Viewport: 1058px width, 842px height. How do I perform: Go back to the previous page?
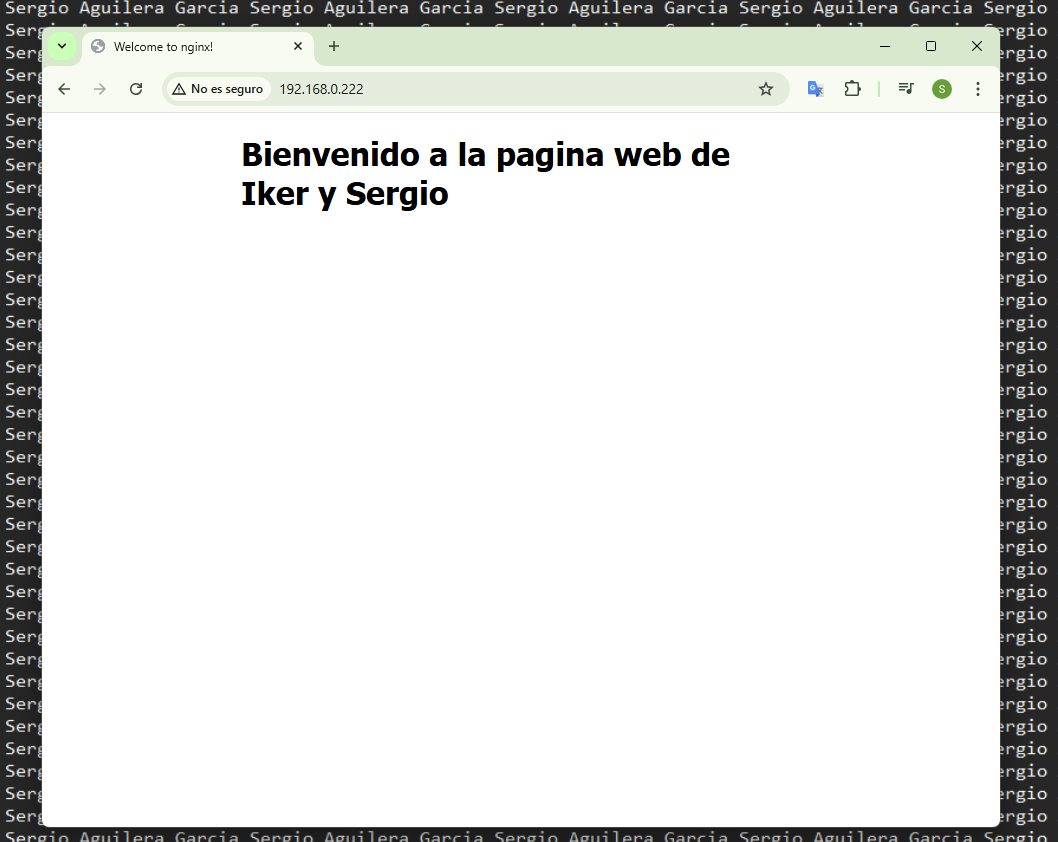(64, 89)
